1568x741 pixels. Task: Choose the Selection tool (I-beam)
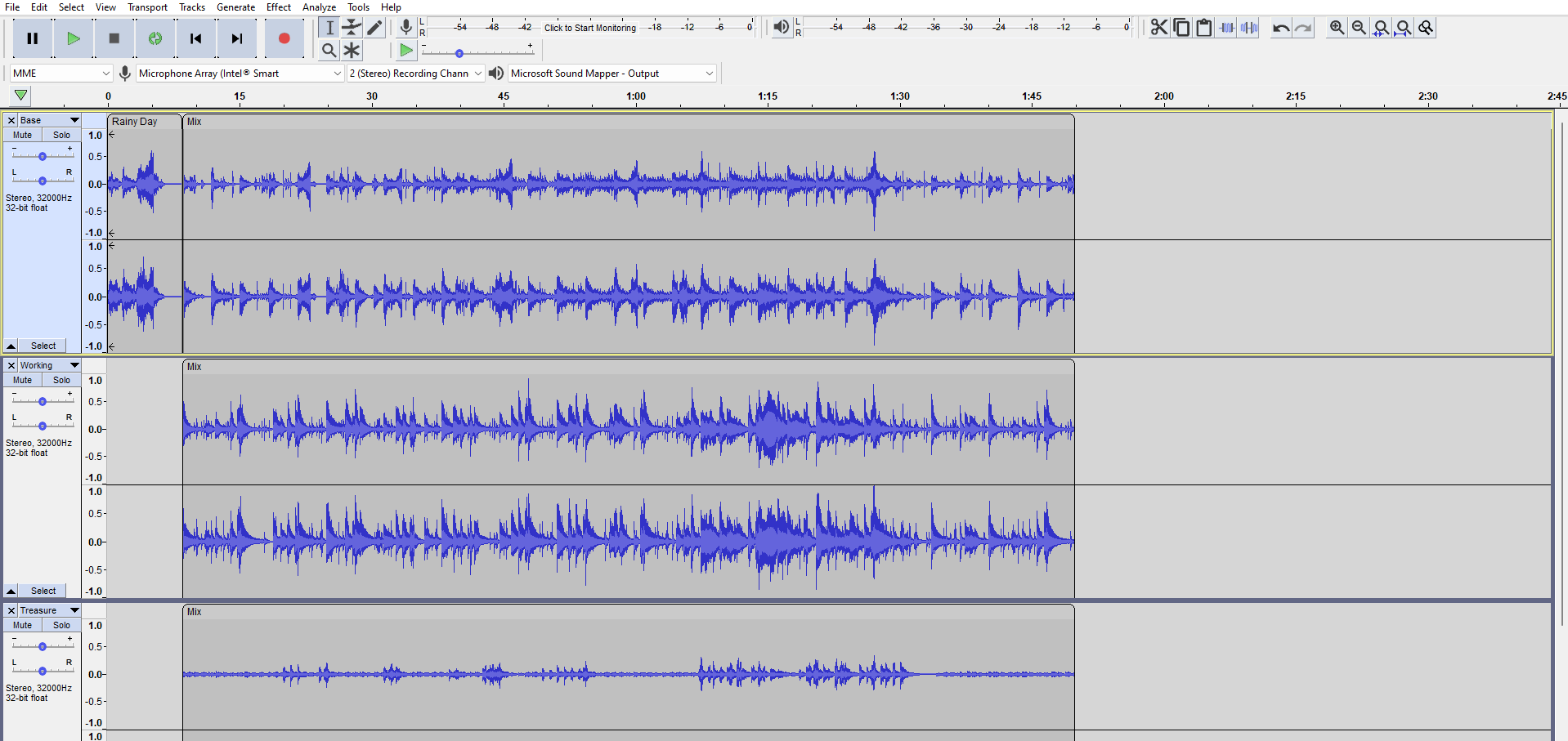(x=329, y=27)
